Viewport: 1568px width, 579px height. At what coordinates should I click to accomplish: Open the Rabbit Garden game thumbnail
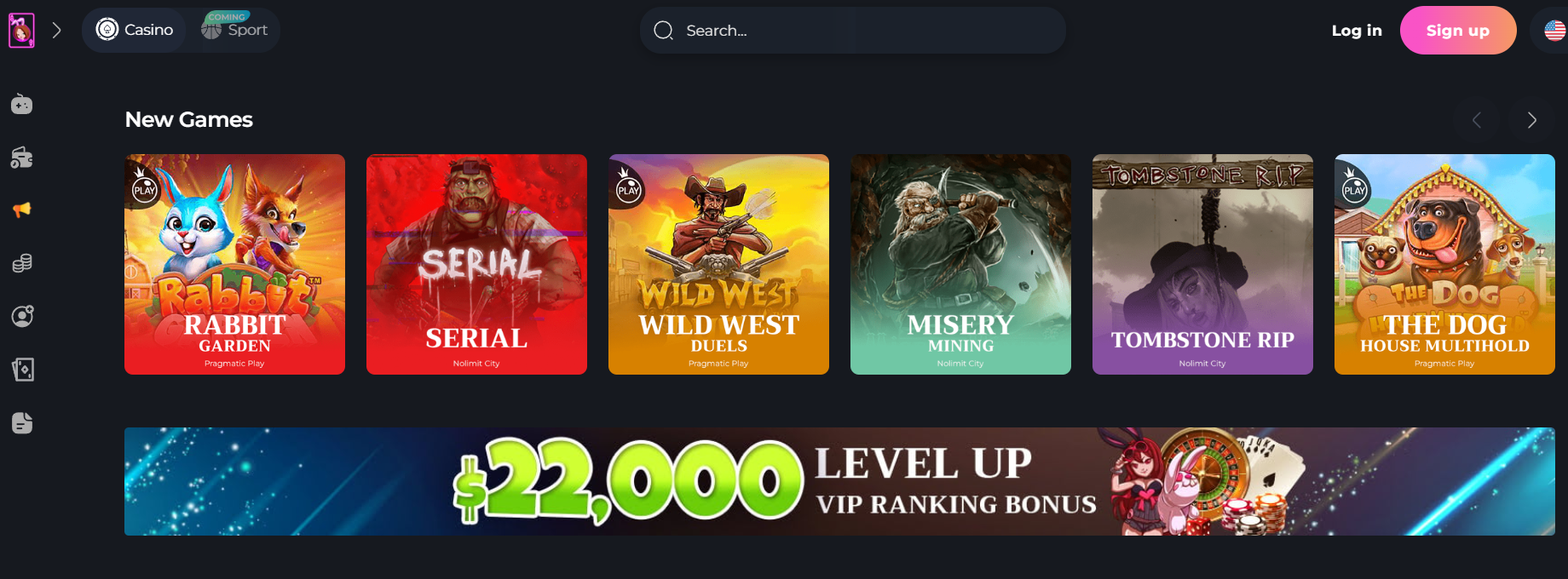pos(234,264)
